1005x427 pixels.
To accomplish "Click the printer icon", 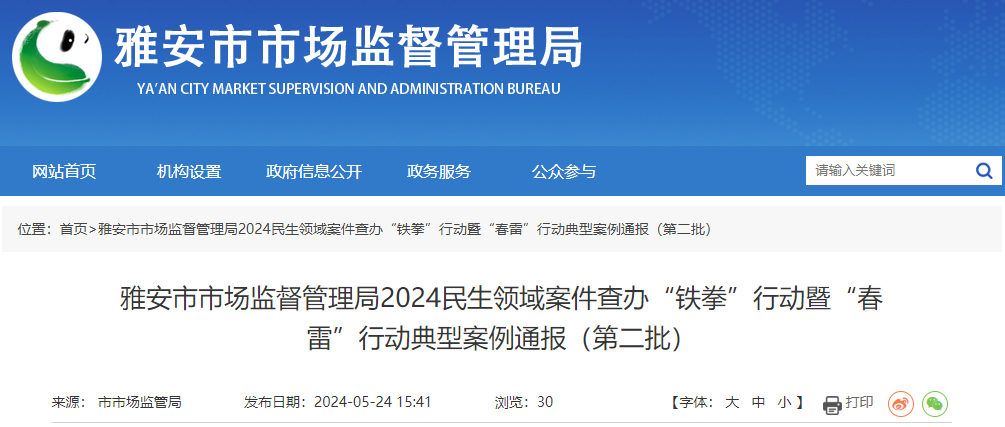I will point(832,404).
